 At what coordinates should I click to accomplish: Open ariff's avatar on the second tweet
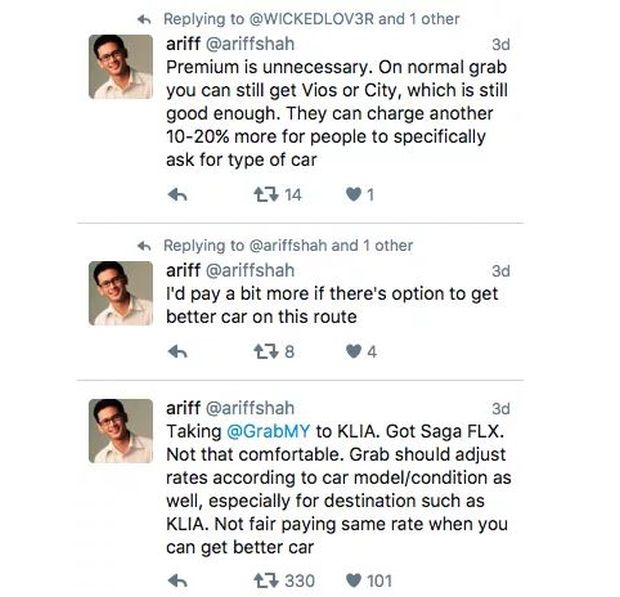(x=120, y=292)
